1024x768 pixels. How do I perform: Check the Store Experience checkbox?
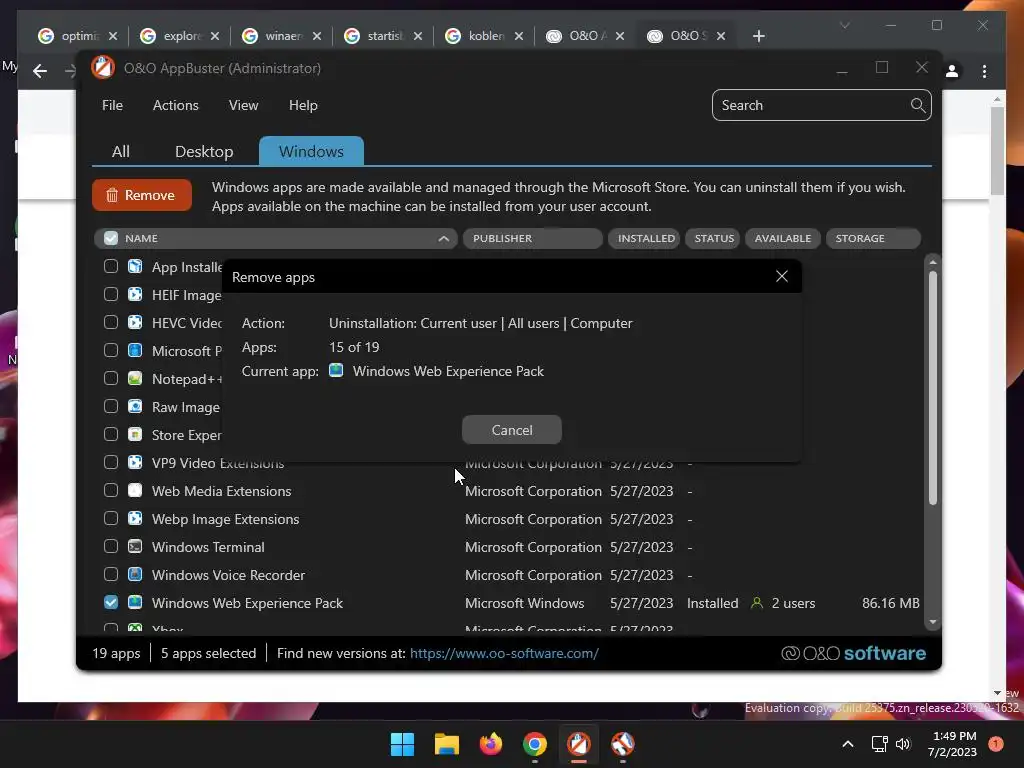(x=111, y=434)
